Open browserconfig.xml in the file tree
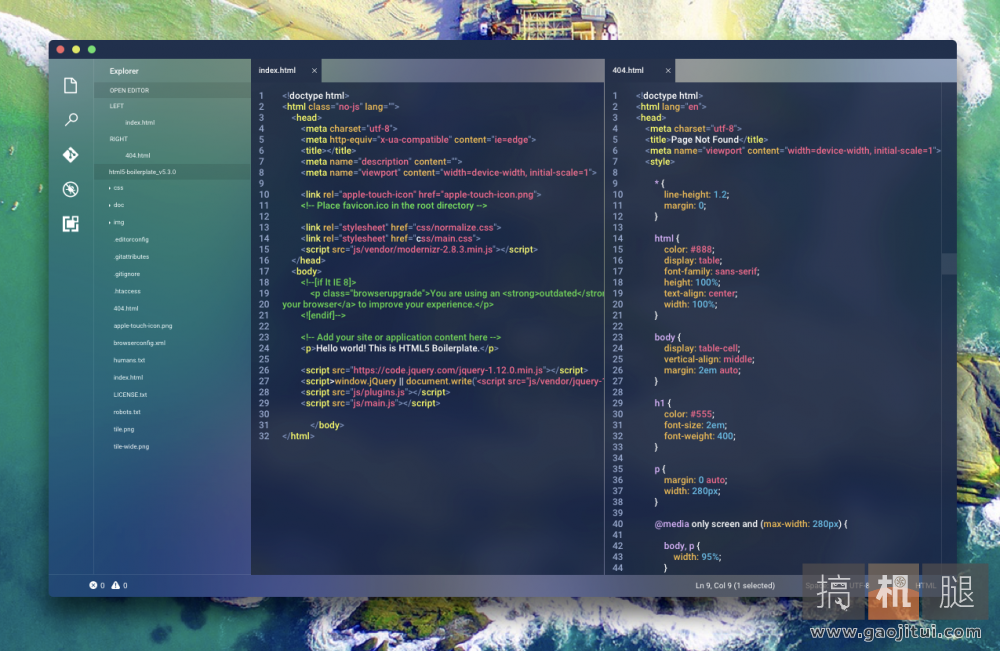This screenshot has width=1000, height=651. click(139, 343)
